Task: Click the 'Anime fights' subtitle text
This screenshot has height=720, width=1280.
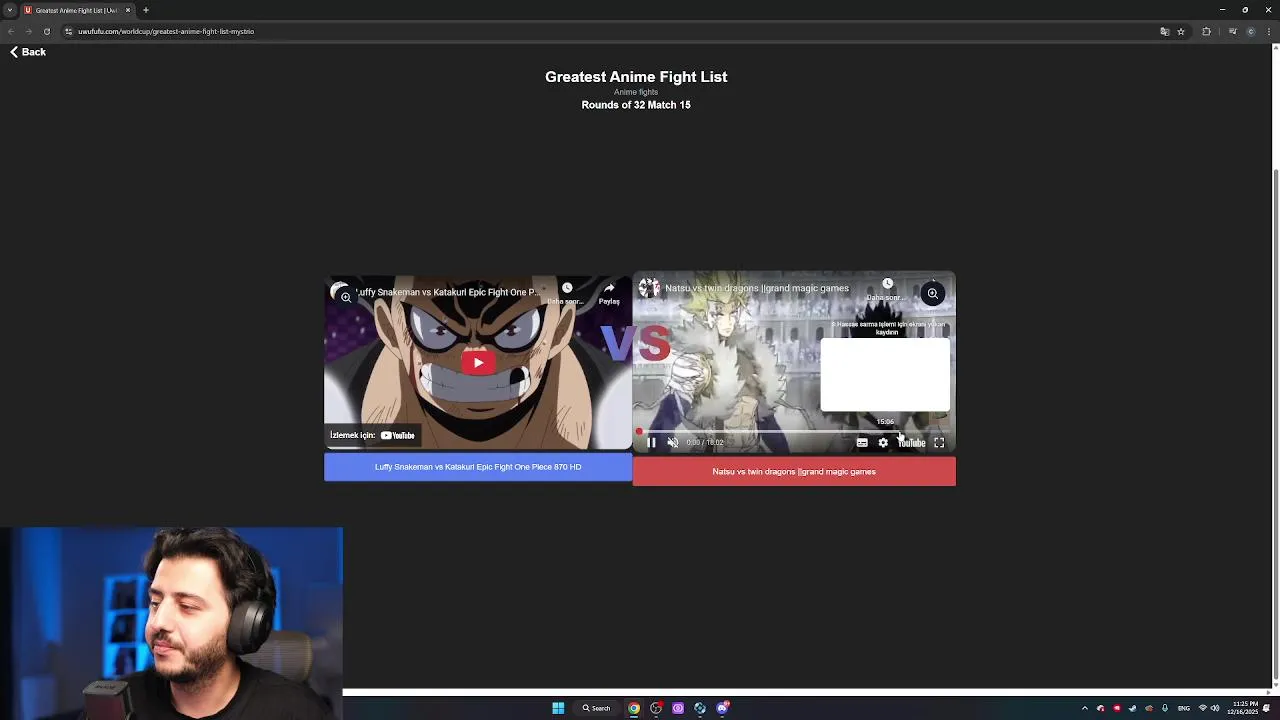Action: click(636, 92)
